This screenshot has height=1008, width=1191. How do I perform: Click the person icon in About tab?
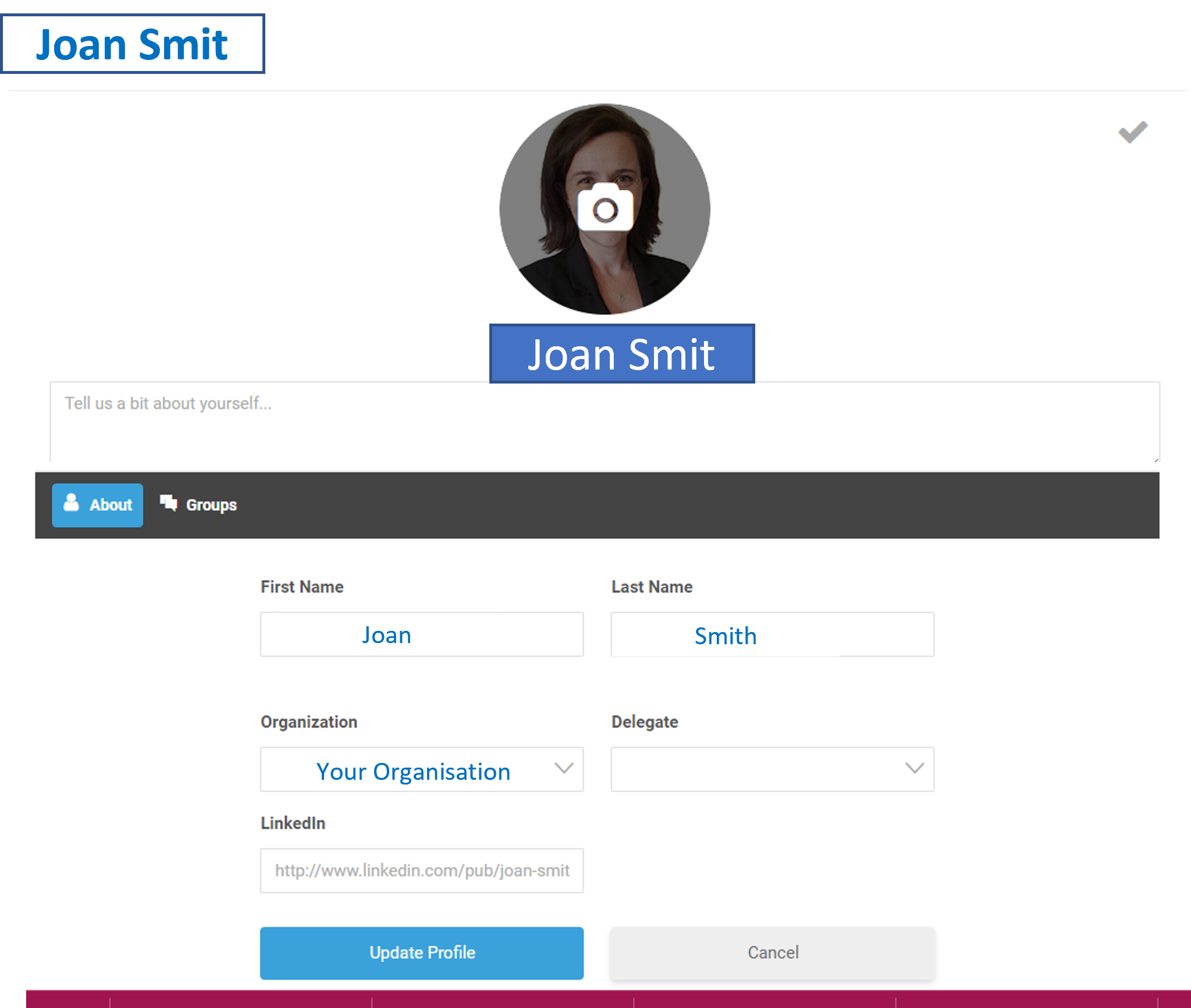(x=71, y=503)
